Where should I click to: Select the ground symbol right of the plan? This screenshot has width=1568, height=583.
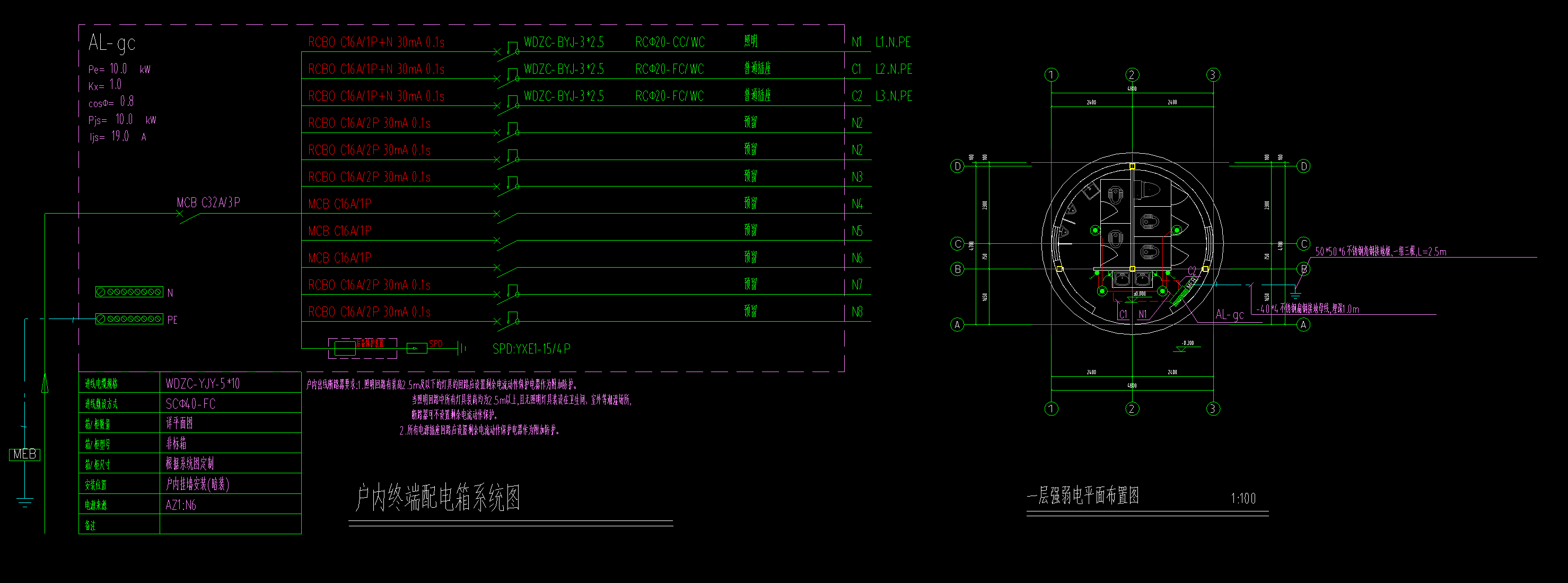[x=1296, y=295]
